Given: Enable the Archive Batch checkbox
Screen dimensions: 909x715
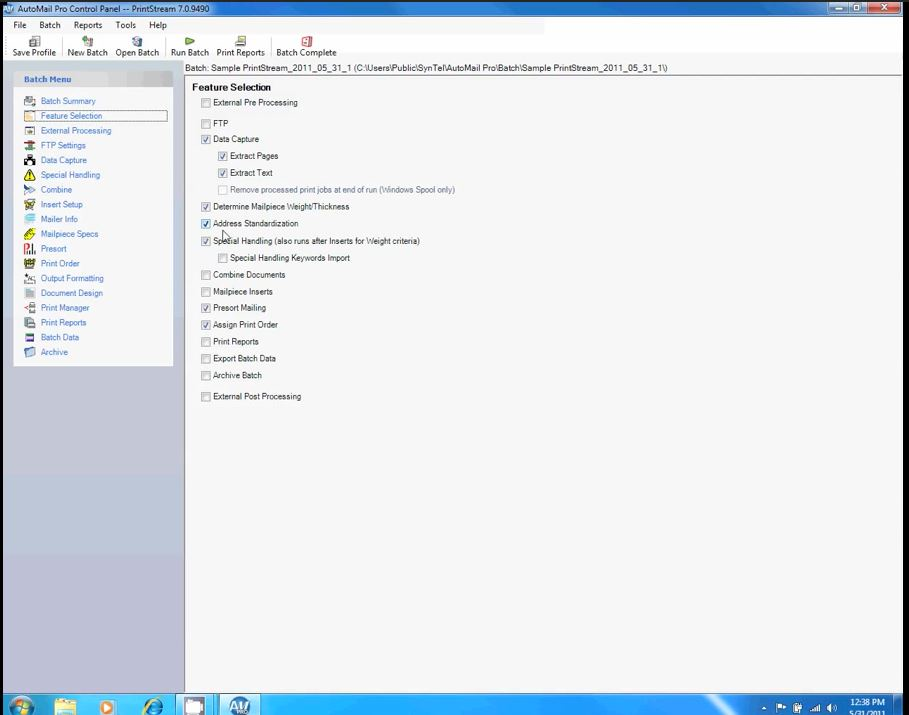Looking at the screenshot, I should click(205, 375).
